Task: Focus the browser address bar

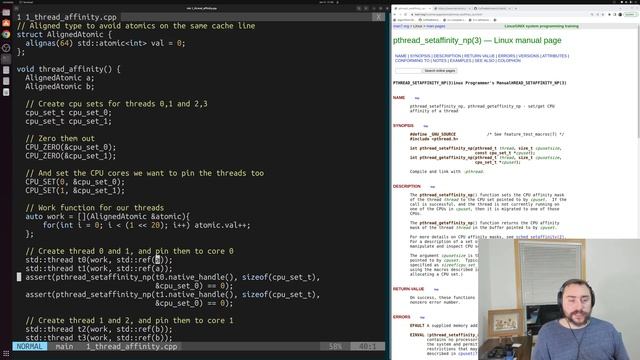Action: 500,14
